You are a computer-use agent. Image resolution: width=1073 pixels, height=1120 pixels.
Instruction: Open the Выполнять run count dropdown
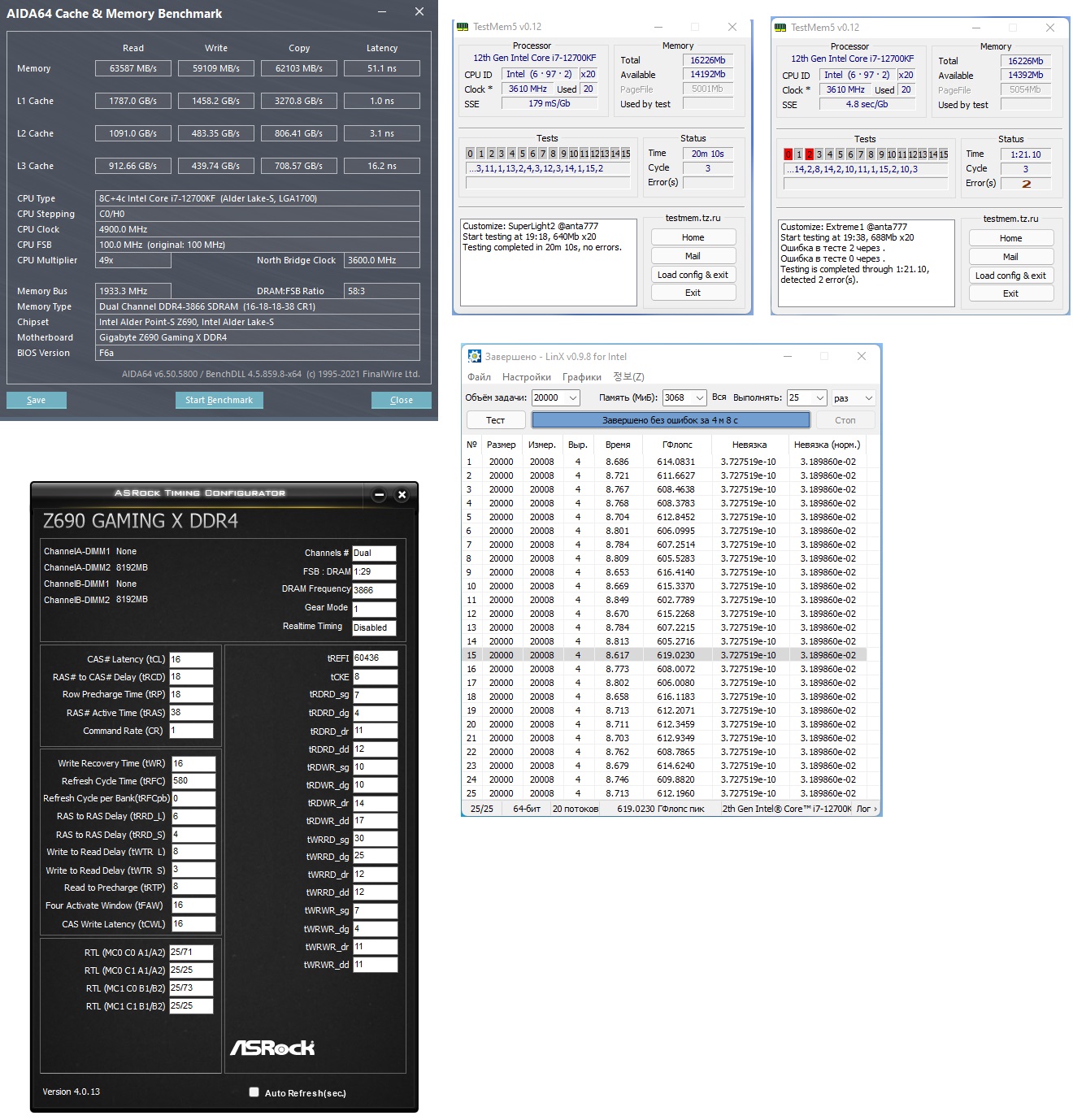click(820, 398)
